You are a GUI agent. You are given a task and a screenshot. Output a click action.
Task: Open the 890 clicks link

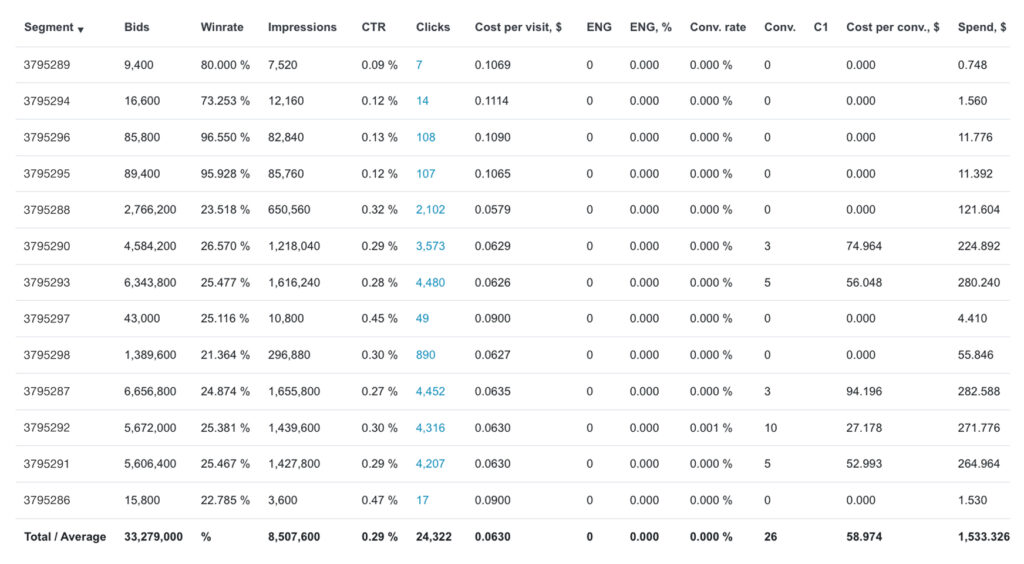[426, 355]
